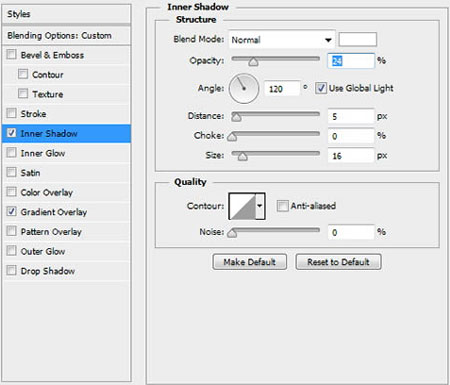This screenshot has width=450, height=385.
Task: Select the Bevel & Emboss style entry
Action: 52,55
